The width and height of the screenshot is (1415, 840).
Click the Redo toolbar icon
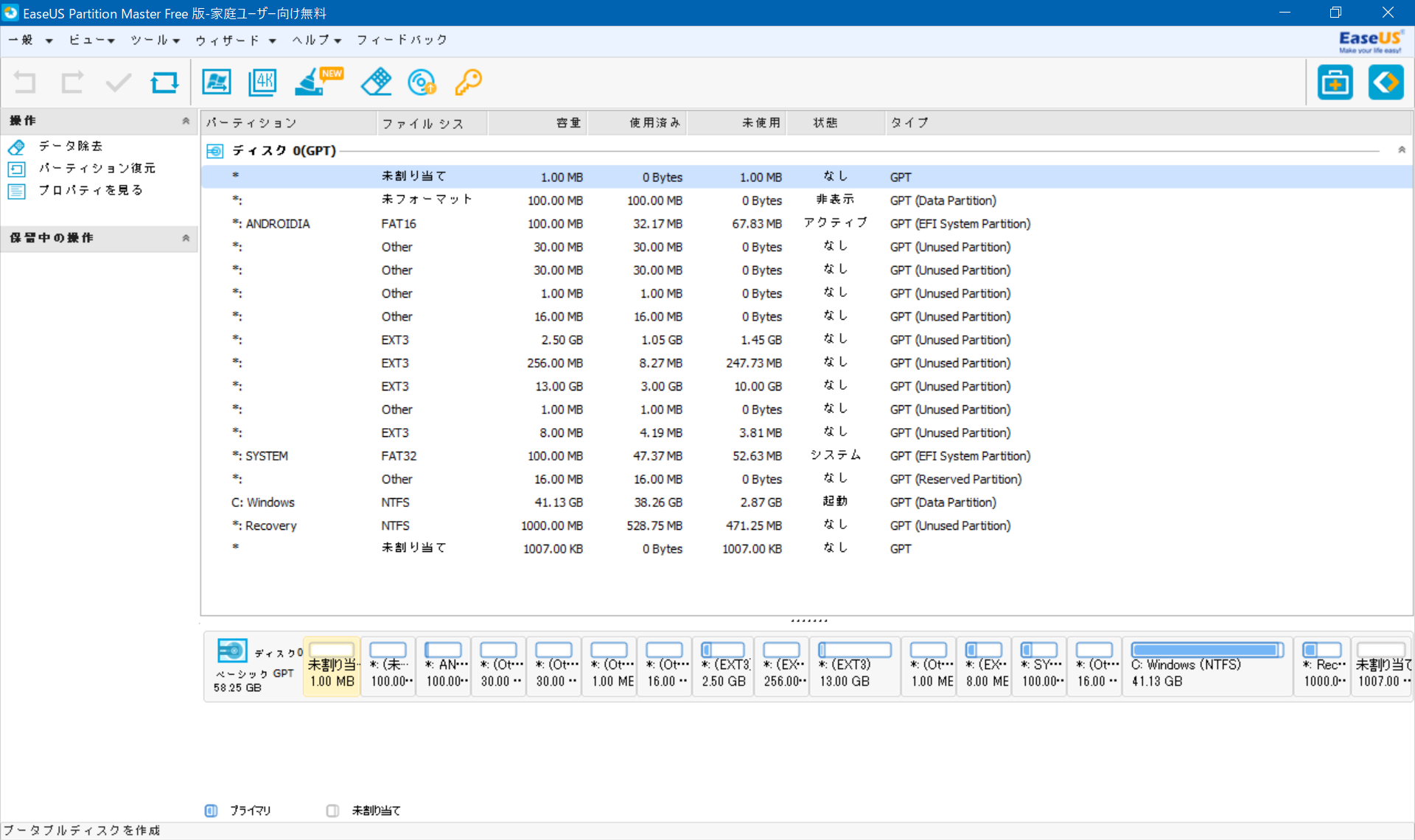click(71, 83)
